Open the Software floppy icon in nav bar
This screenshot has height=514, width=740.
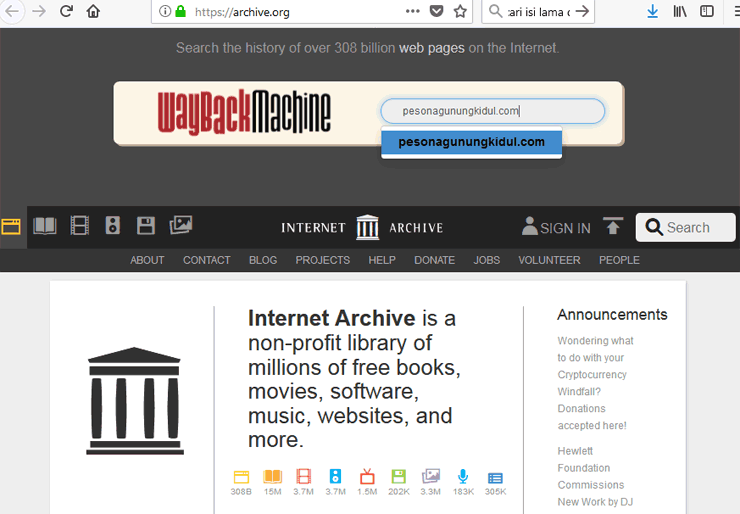(x=146, y=226)
